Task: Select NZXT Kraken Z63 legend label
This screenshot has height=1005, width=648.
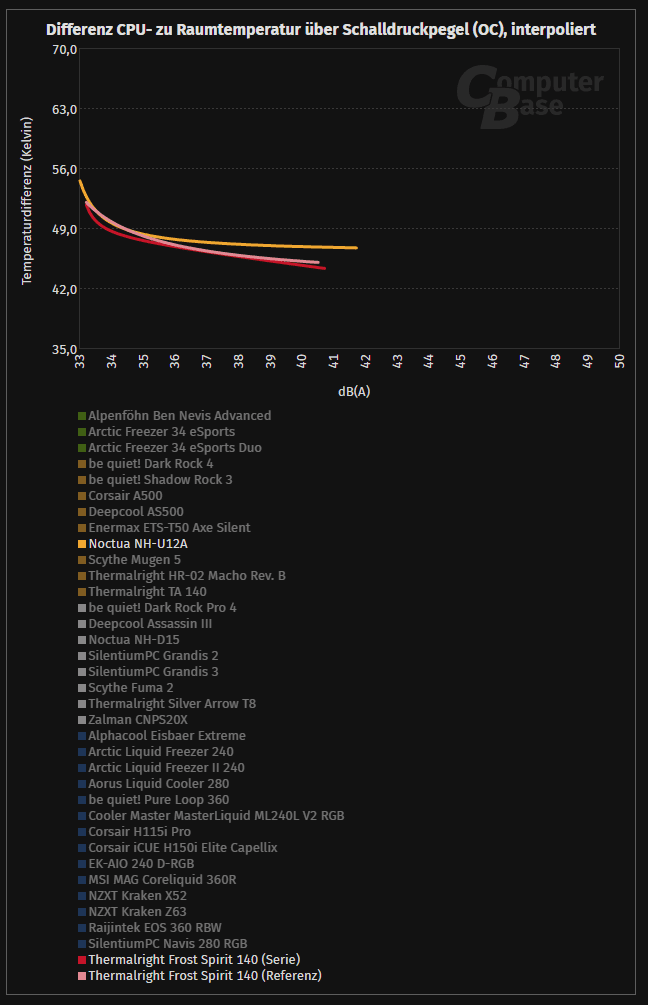Action: [138, 912]
